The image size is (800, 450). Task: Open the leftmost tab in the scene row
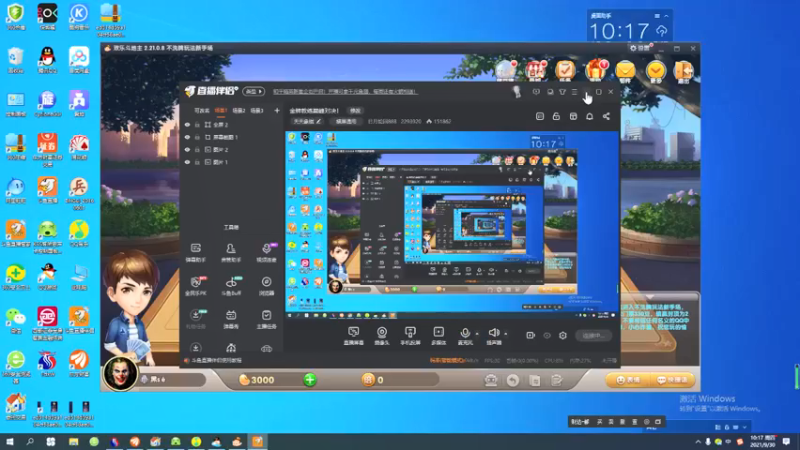click(202, 110)
